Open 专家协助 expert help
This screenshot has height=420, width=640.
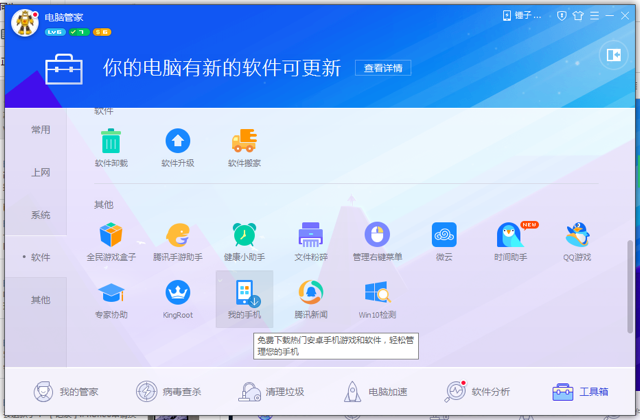(111, 299)
